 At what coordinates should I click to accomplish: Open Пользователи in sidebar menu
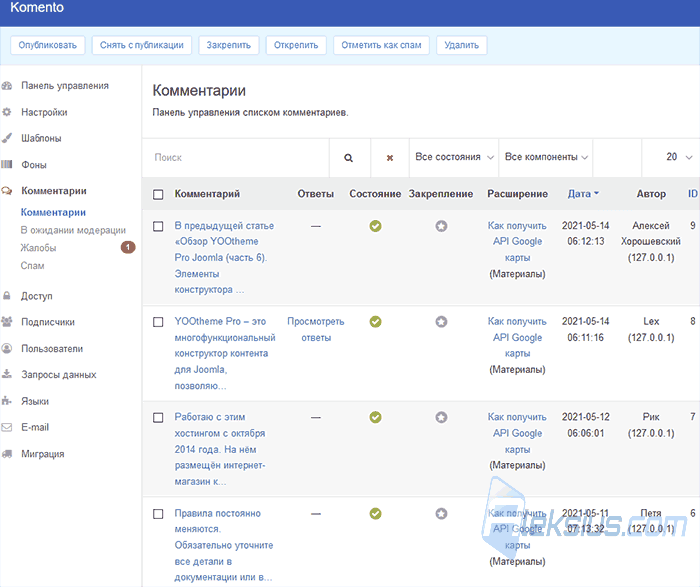[52, 349]
